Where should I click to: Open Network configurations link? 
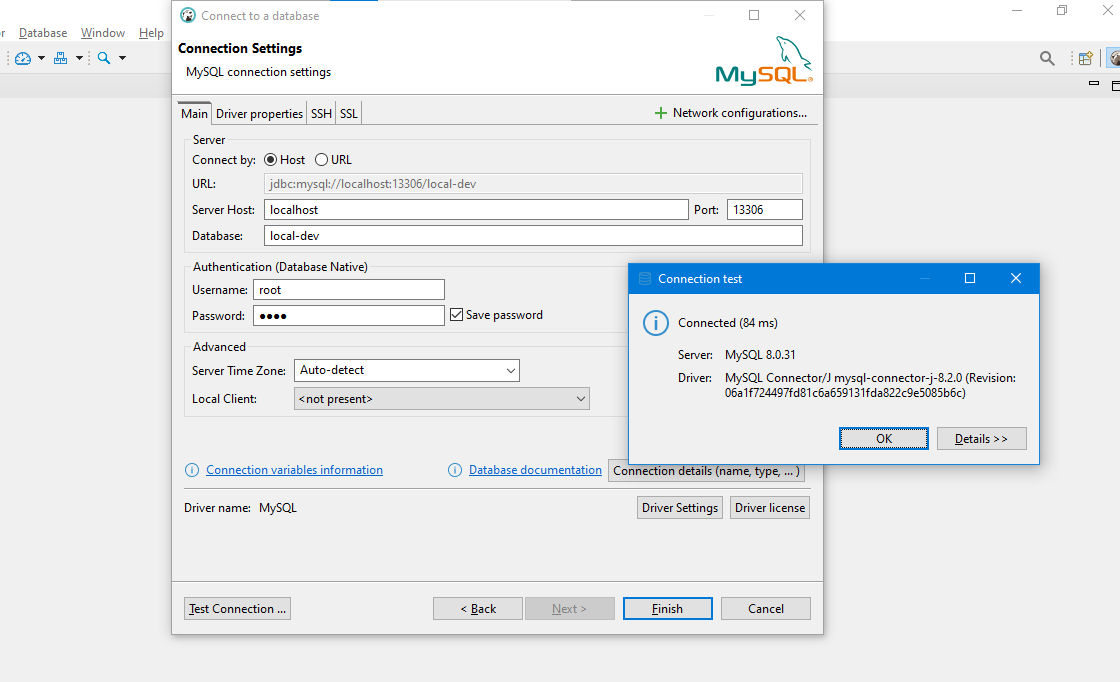point(740,113)
